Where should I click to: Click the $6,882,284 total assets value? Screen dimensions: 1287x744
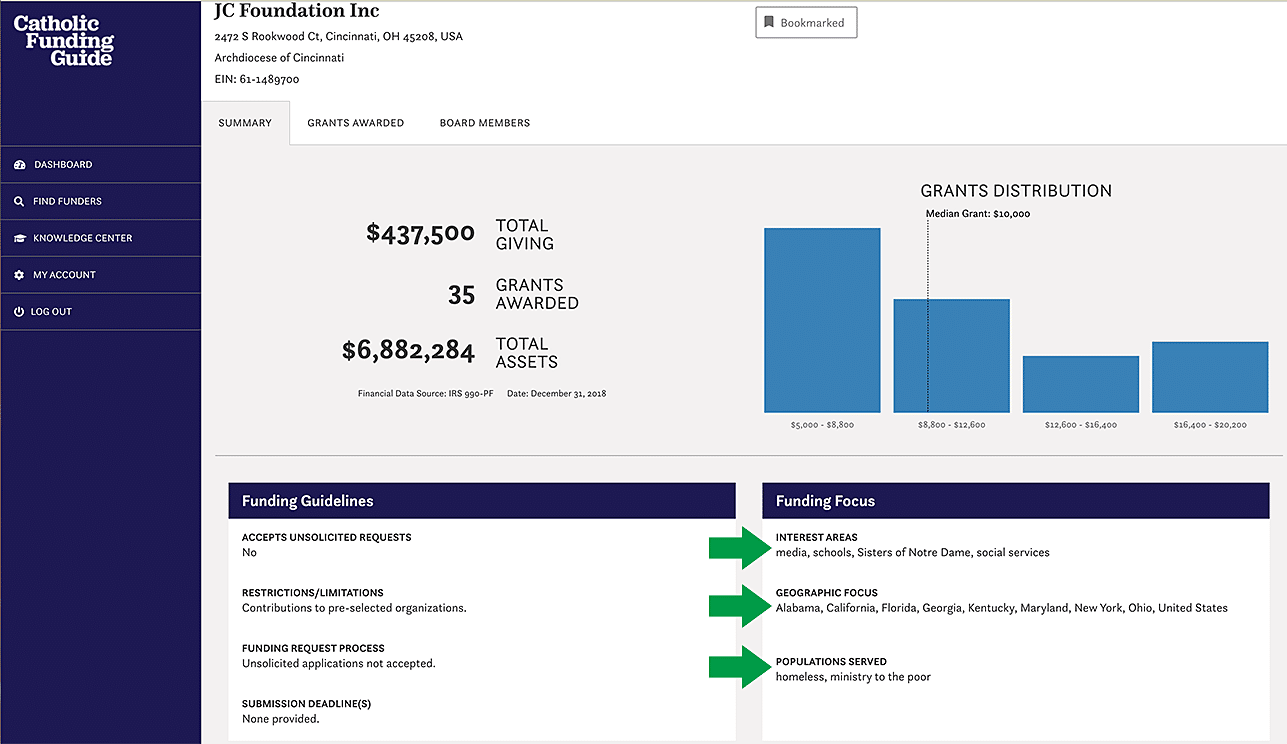click(x=408, y=351)
